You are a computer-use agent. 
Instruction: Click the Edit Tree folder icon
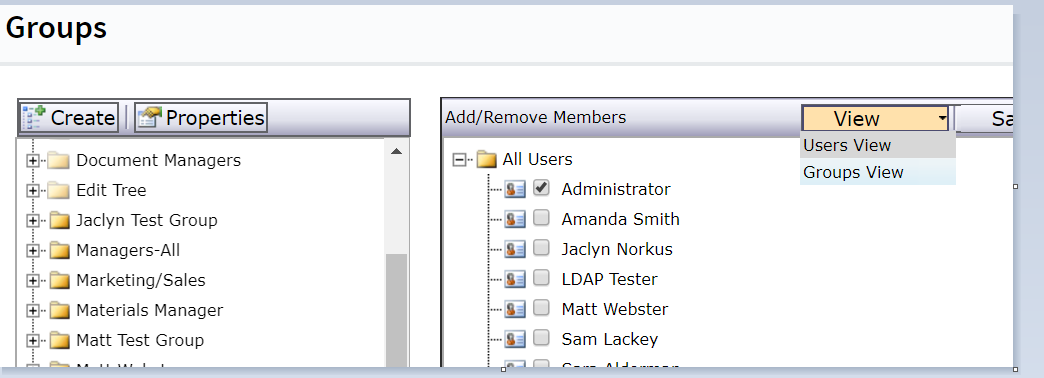pyautogui.click(x=59, y=190)
